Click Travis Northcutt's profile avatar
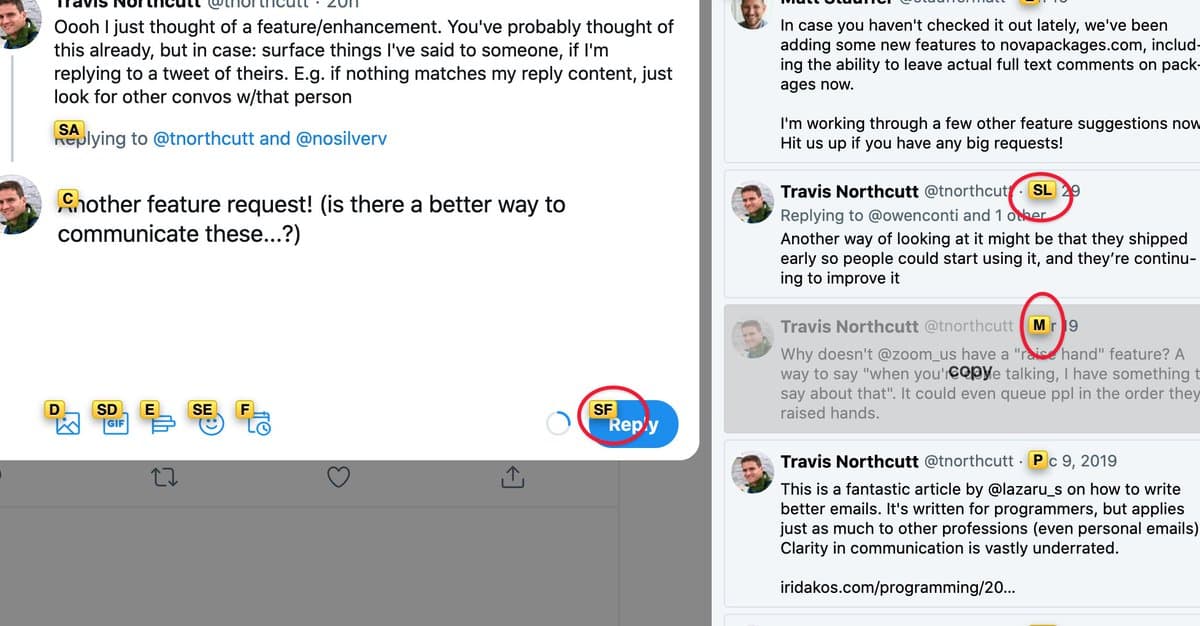This screenshot has height=626, width=1200. (752, 202)
